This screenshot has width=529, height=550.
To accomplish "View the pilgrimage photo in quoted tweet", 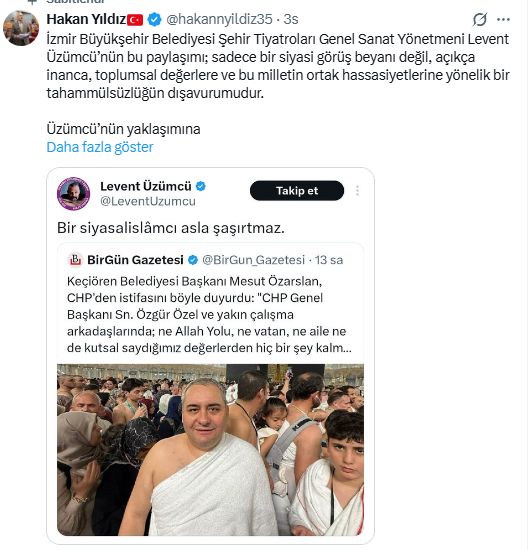I will coord(210,450).
